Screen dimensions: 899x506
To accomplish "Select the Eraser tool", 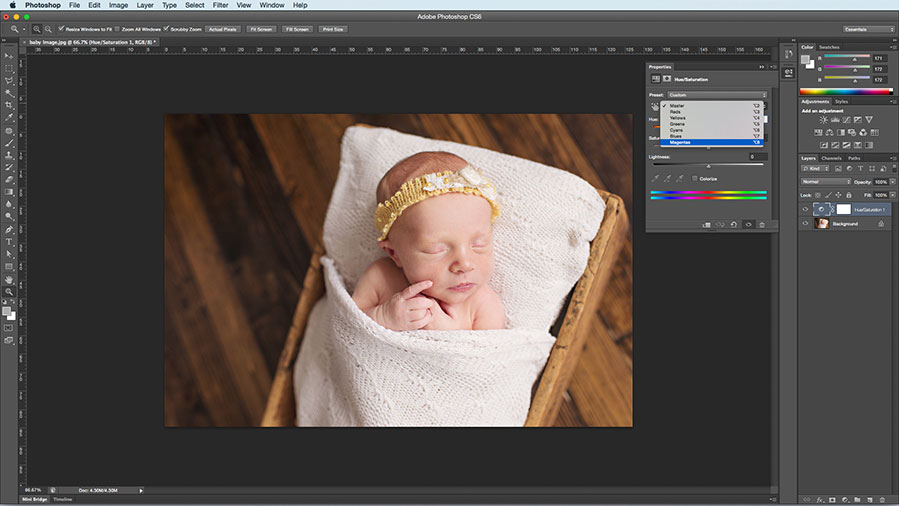I will click(x=9, y=180).
